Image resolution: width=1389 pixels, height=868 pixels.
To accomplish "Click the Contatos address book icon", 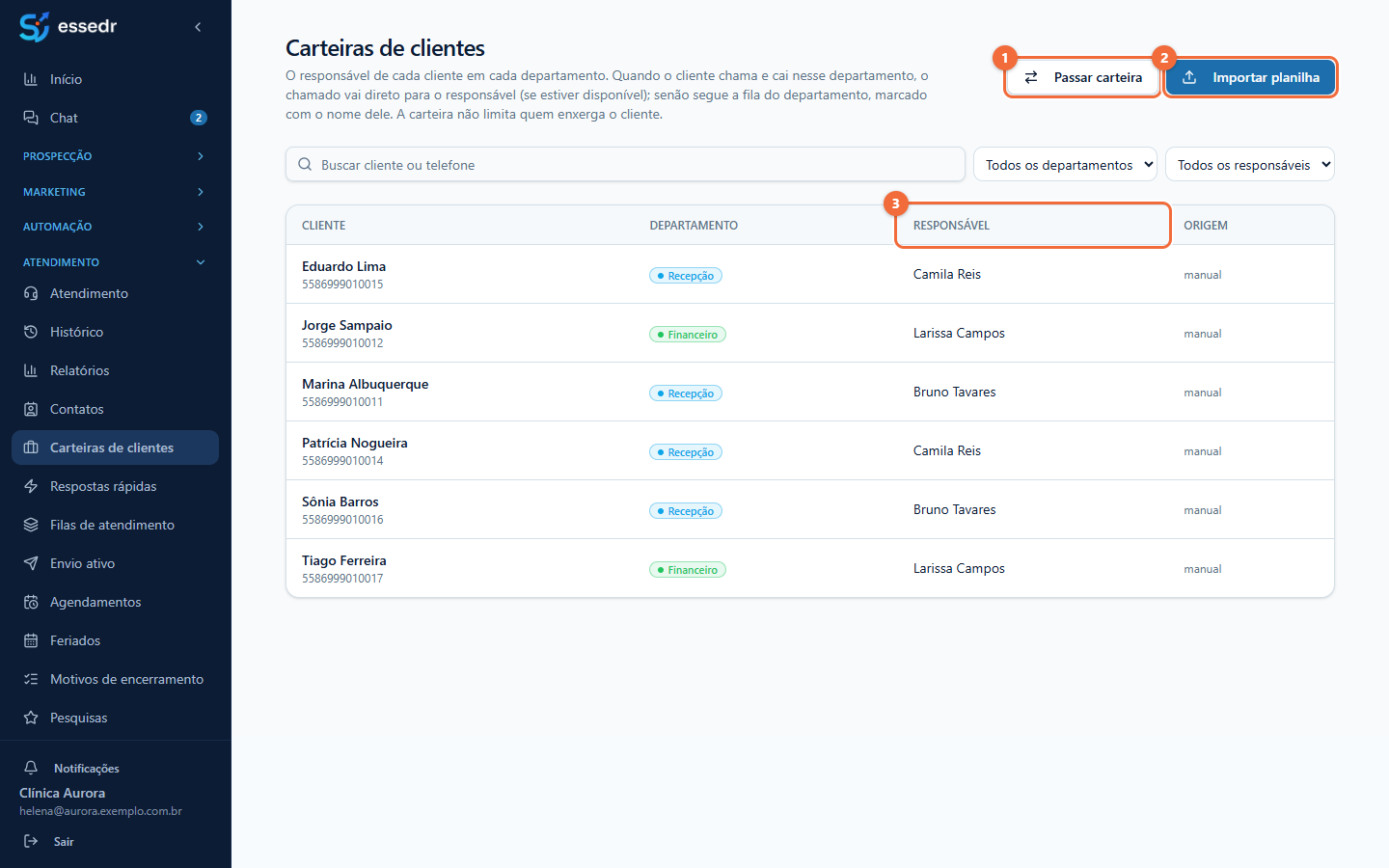I will 31,409.
